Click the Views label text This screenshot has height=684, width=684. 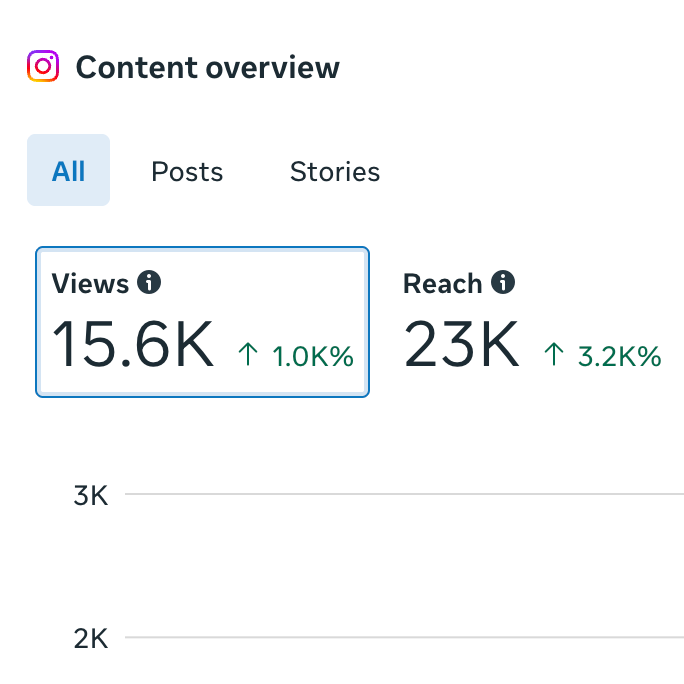[90, 284]
